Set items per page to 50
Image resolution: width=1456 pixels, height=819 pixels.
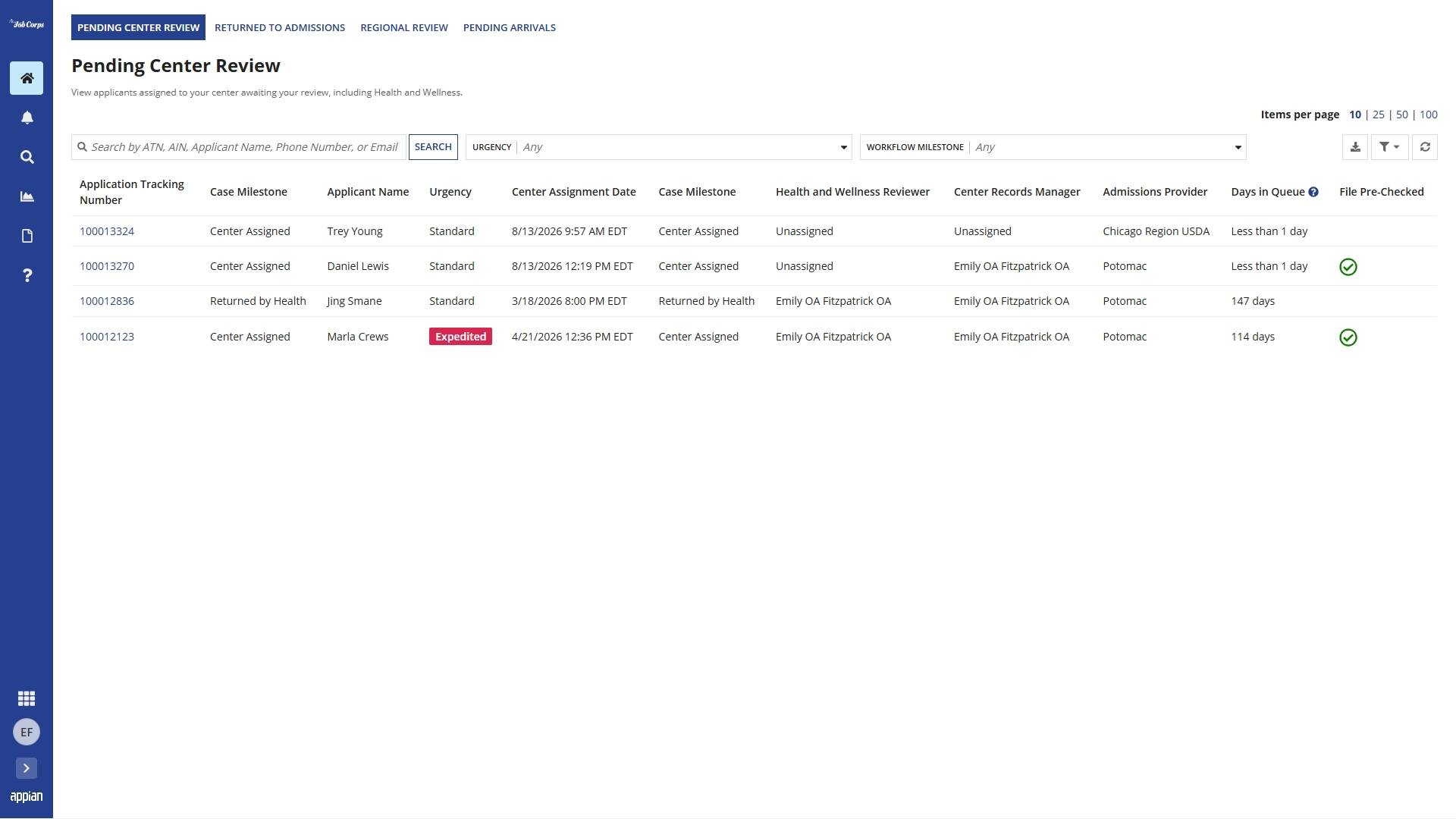(1402, 115)
